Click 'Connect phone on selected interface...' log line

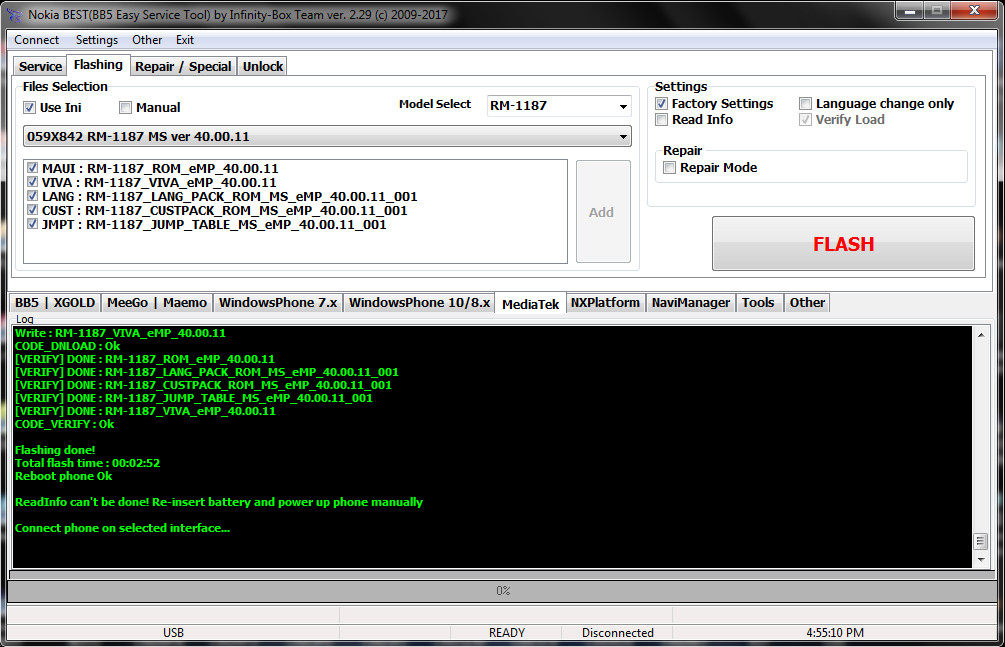[x=122, y=528]
